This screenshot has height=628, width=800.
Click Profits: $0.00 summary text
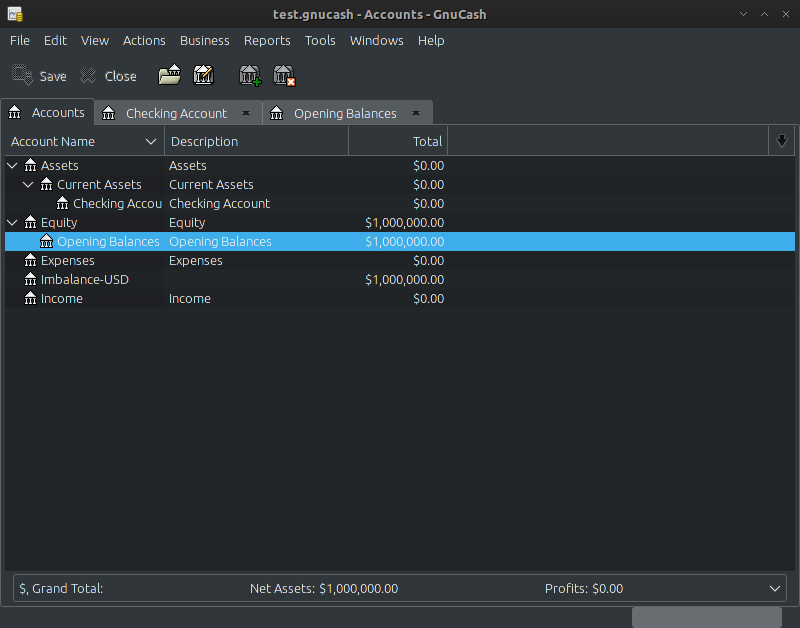584,589
